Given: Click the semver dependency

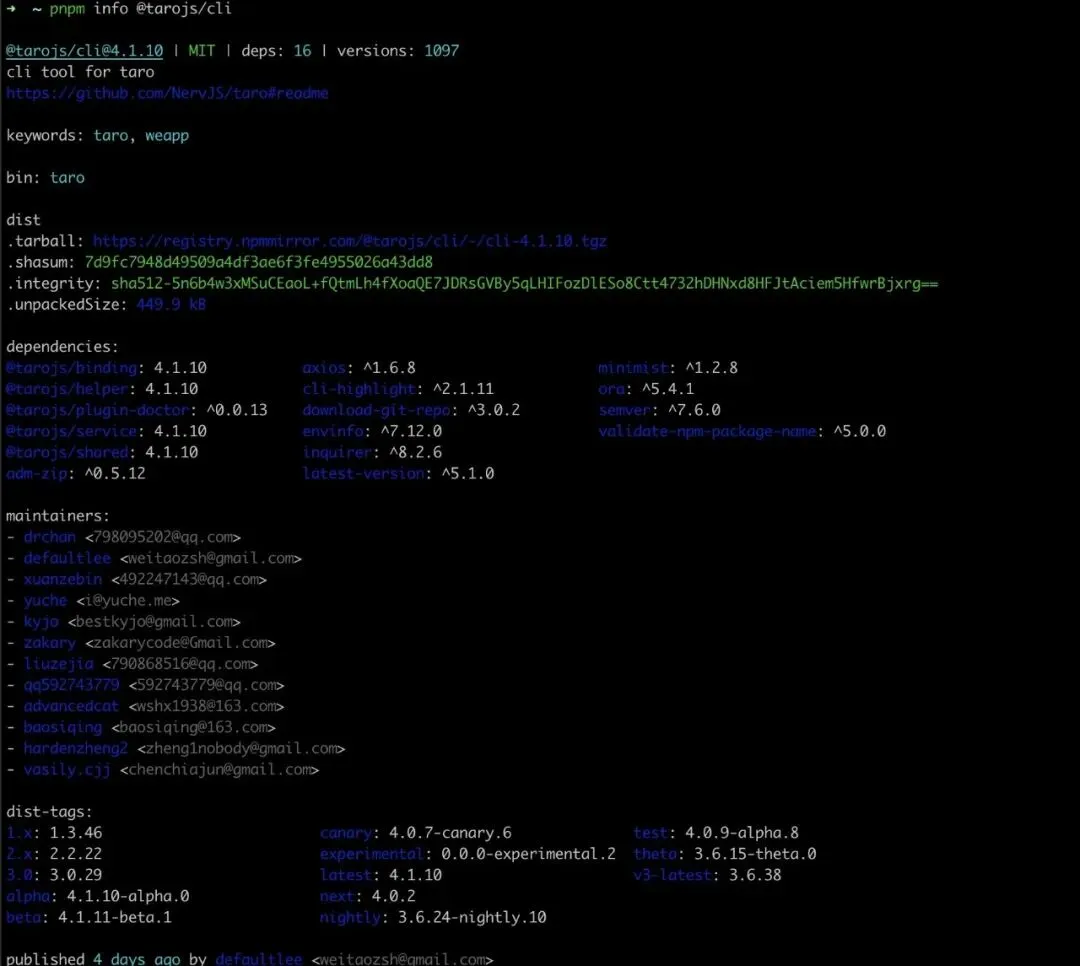Looking at the screenshot, I should 624,411.
